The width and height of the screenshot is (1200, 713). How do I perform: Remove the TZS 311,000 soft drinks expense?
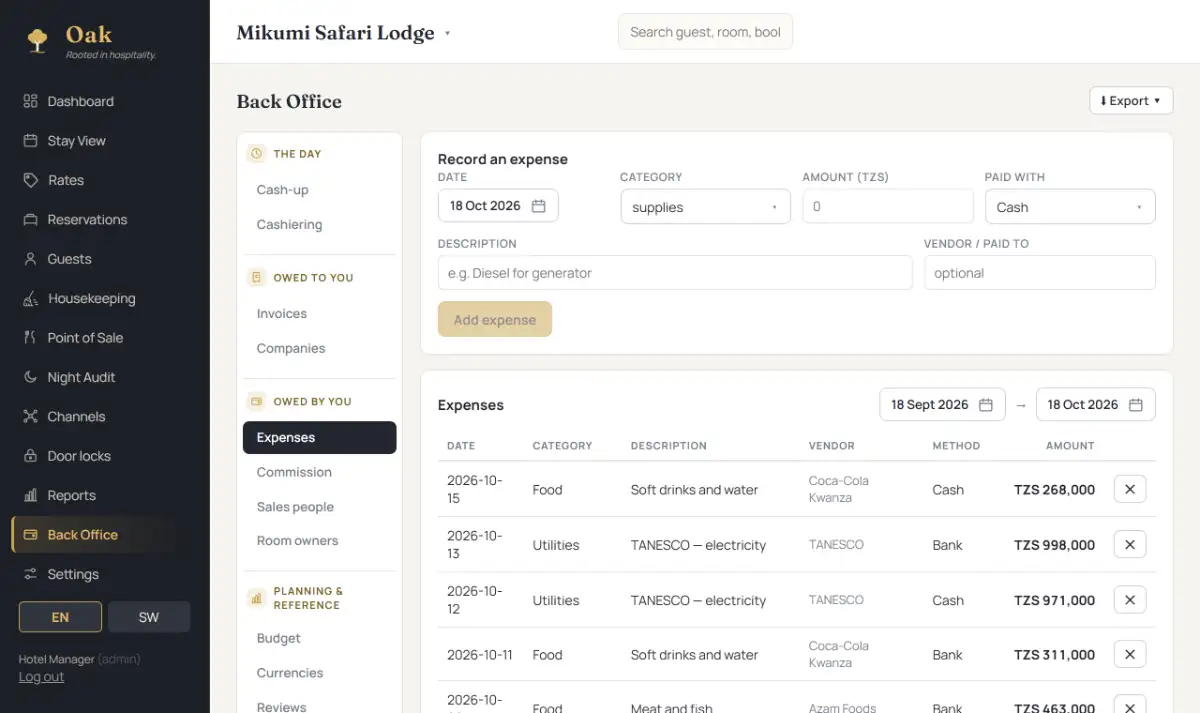pos(1130,655)
